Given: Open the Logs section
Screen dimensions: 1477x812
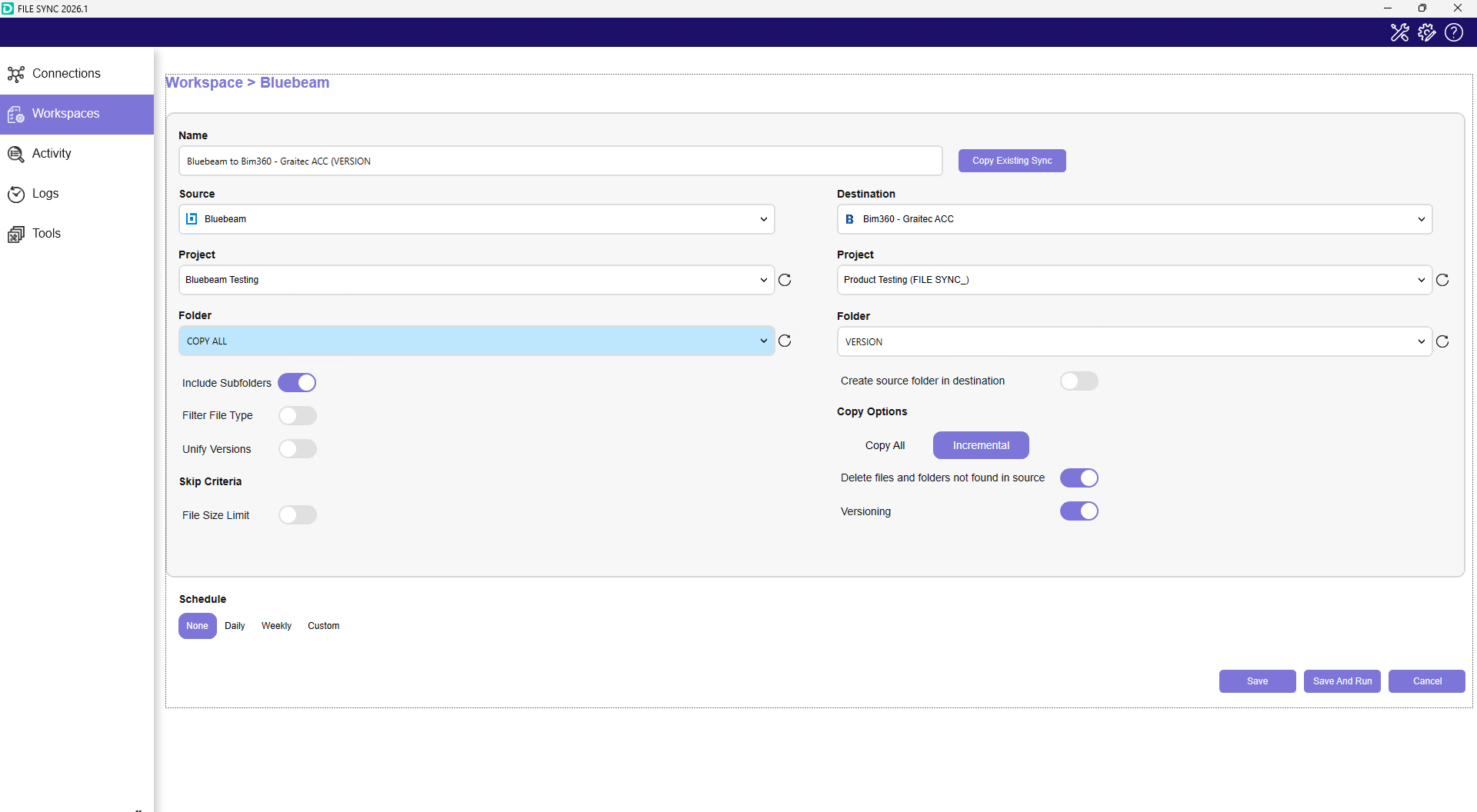Looking at the screenshot, I should 45,194.
